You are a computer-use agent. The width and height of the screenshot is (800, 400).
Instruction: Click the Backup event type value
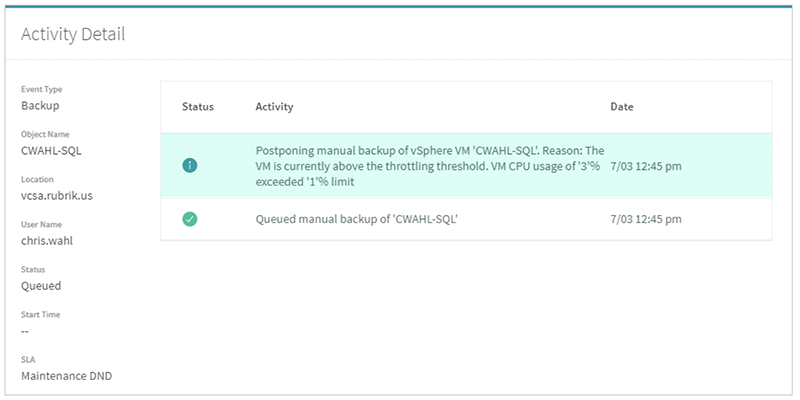[x=40, y=106]
